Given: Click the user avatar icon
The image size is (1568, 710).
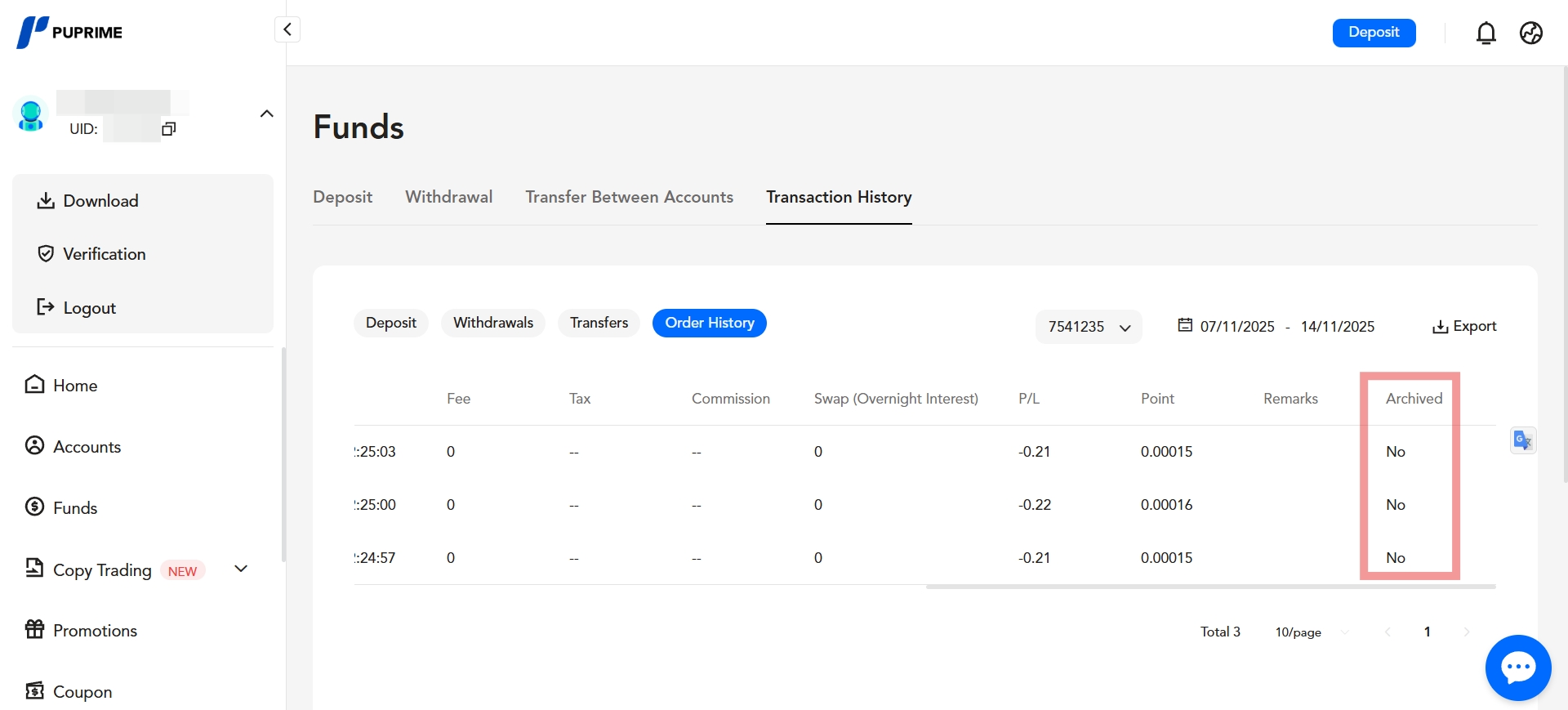Looking at the screenshot, I should pos(31,115).
